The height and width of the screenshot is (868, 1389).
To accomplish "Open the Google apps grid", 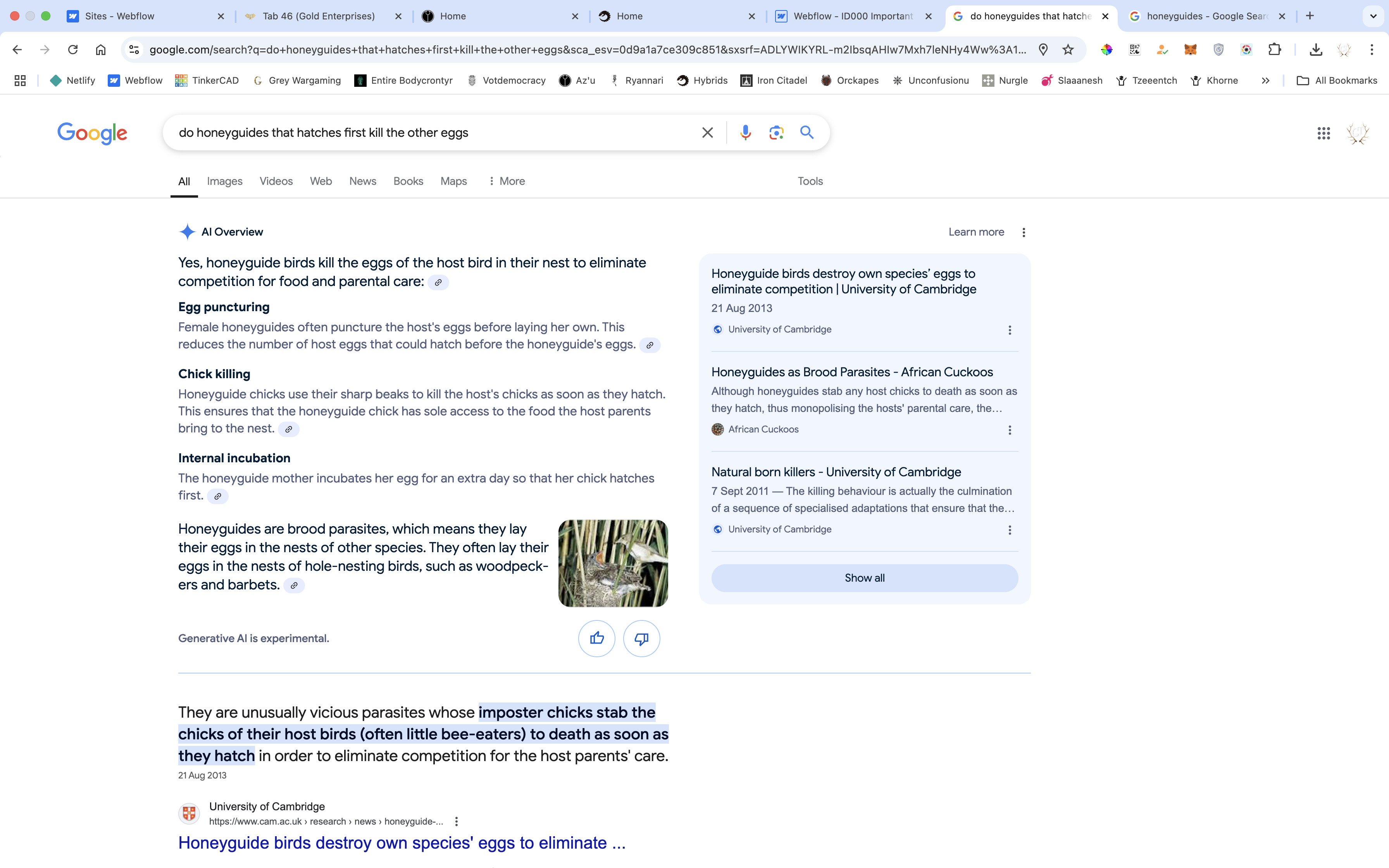I will click(x=1324, y=133).
